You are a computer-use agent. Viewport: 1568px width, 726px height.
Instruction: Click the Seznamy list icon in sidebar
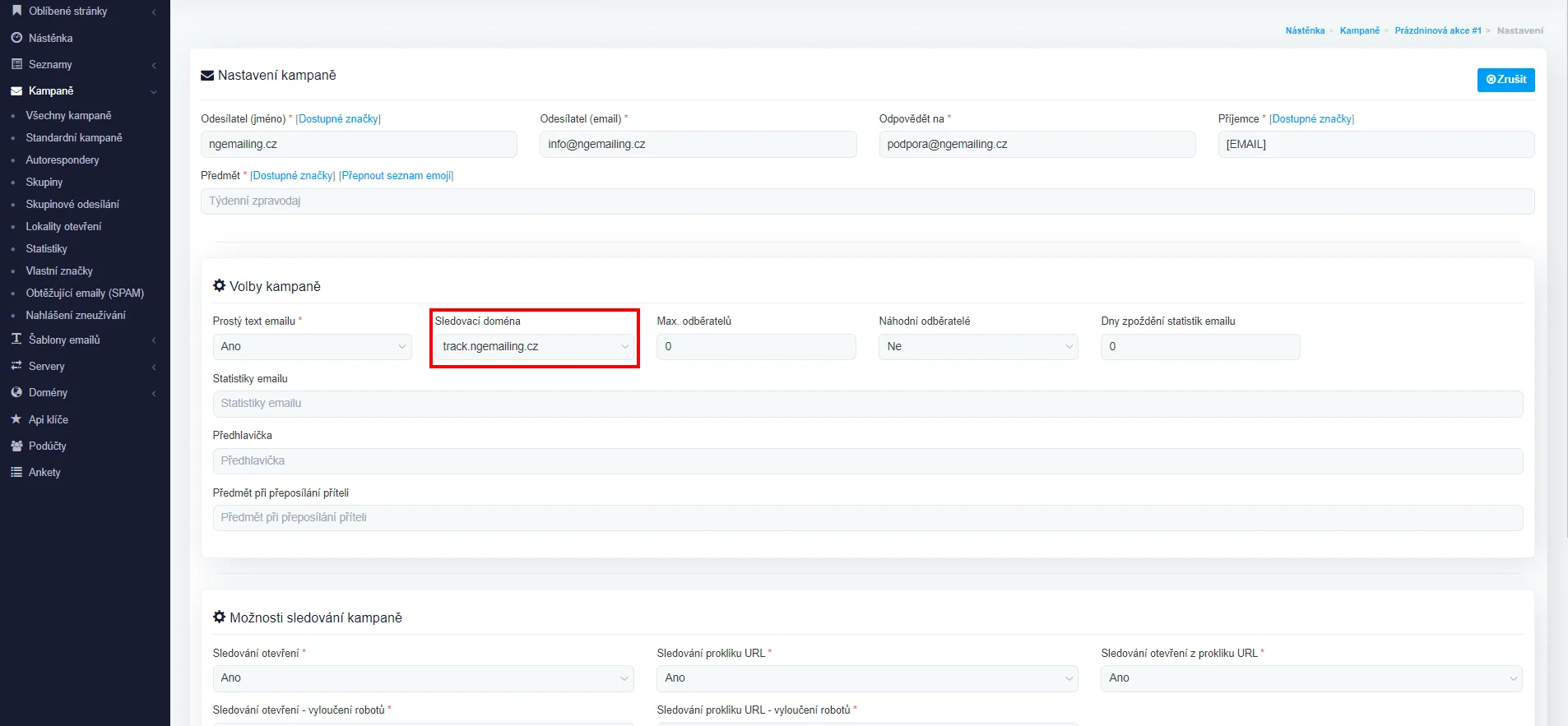(x=16, y=64)
